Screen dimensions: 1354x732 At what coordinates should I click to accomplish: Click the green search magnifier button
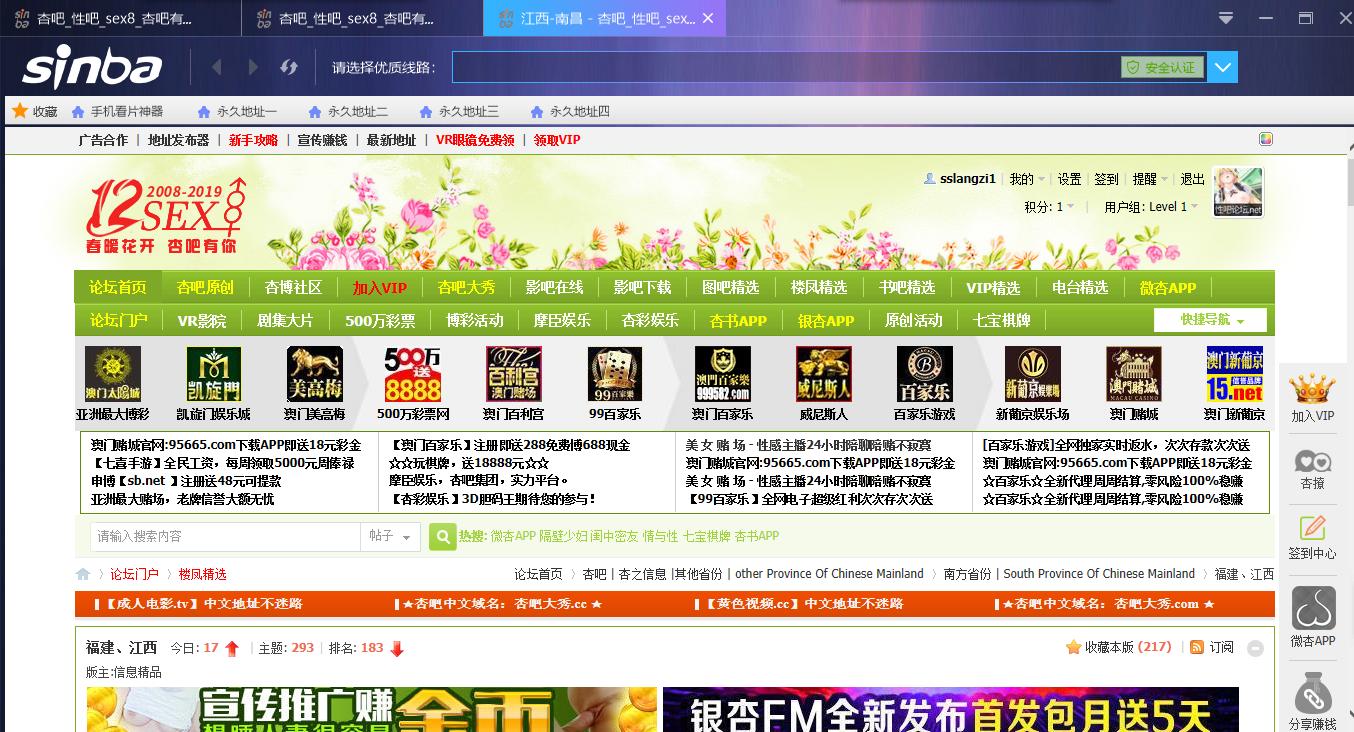point(442,537)
